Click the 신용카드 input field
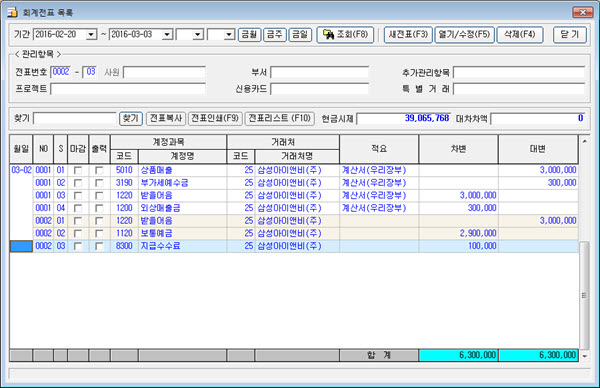600x388 pixels. 320,89
